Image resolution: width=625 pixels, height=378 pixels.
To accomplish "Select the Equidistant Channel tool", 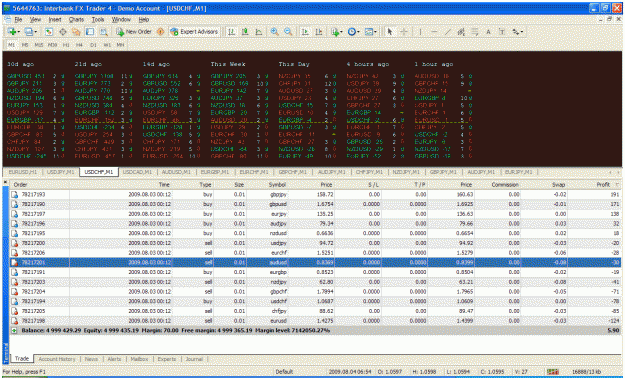I will (x=461, y=32).
